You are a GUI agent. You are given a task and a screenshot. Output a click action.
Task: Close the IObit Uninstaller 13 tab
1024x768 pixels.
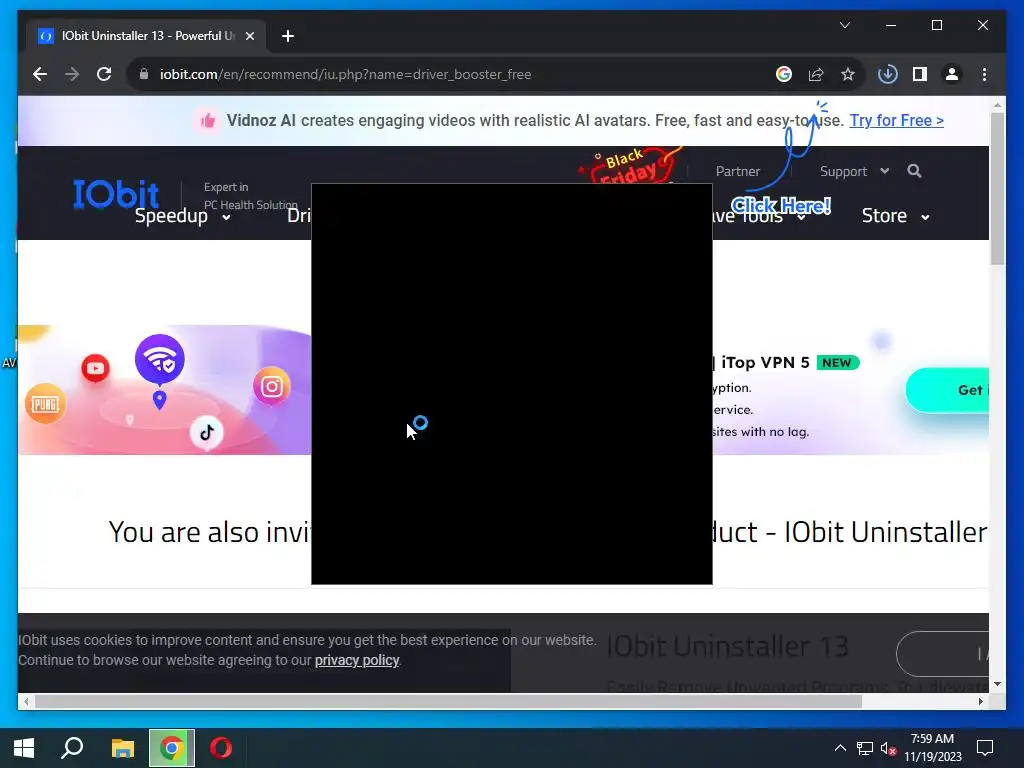pyautogui.click(x=249, y=36)
